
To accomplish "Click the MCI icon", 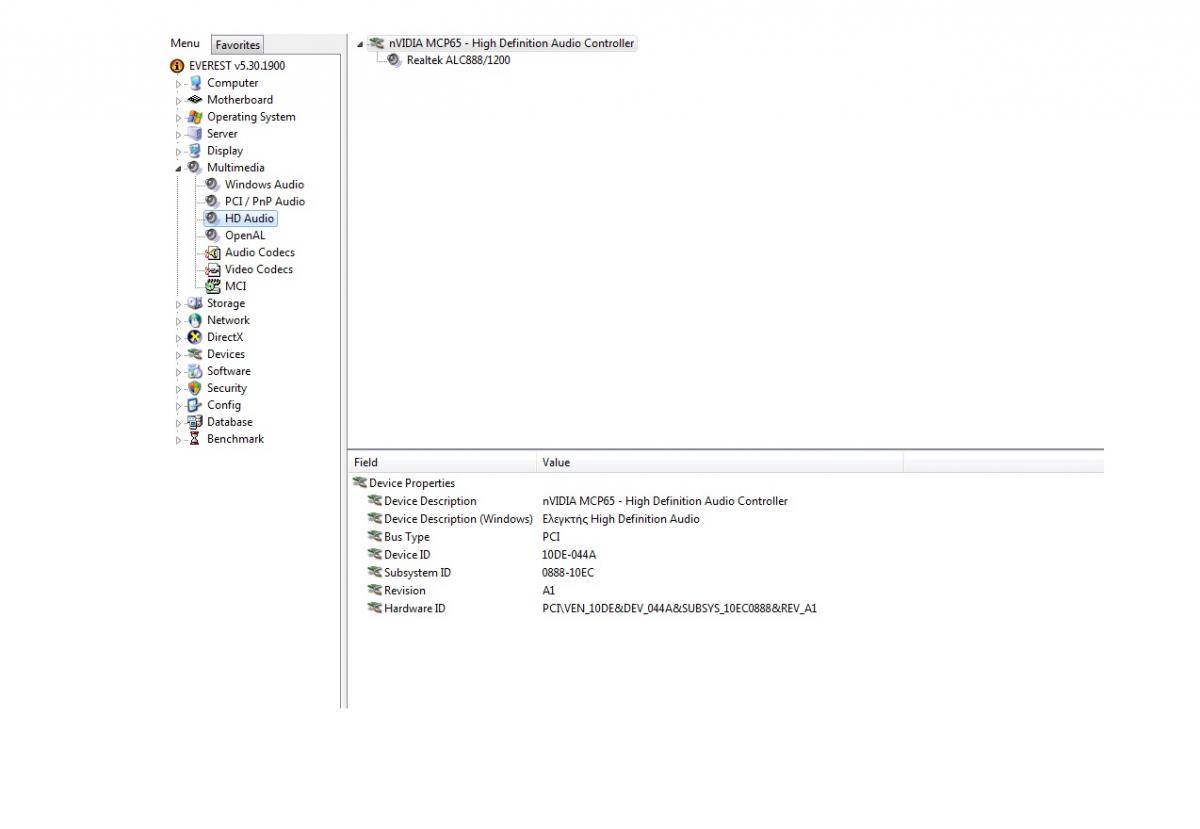I will [213, 287].
